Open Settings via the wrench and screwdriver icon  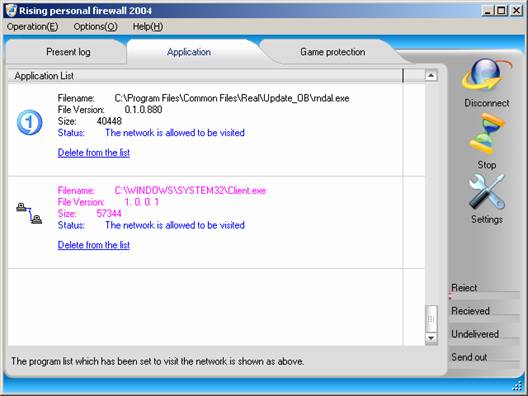487,192
